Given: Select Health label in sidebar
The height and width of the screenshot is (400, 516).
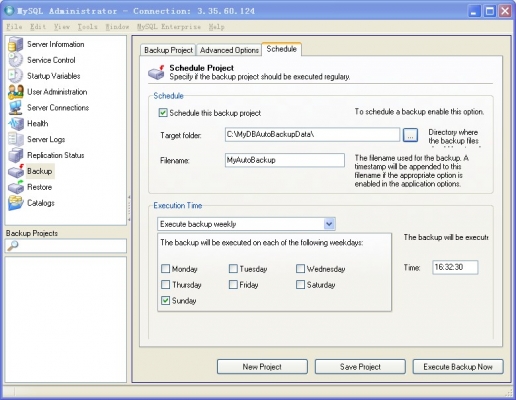Looking at the screenshot, I should click(x=38, y=124).
